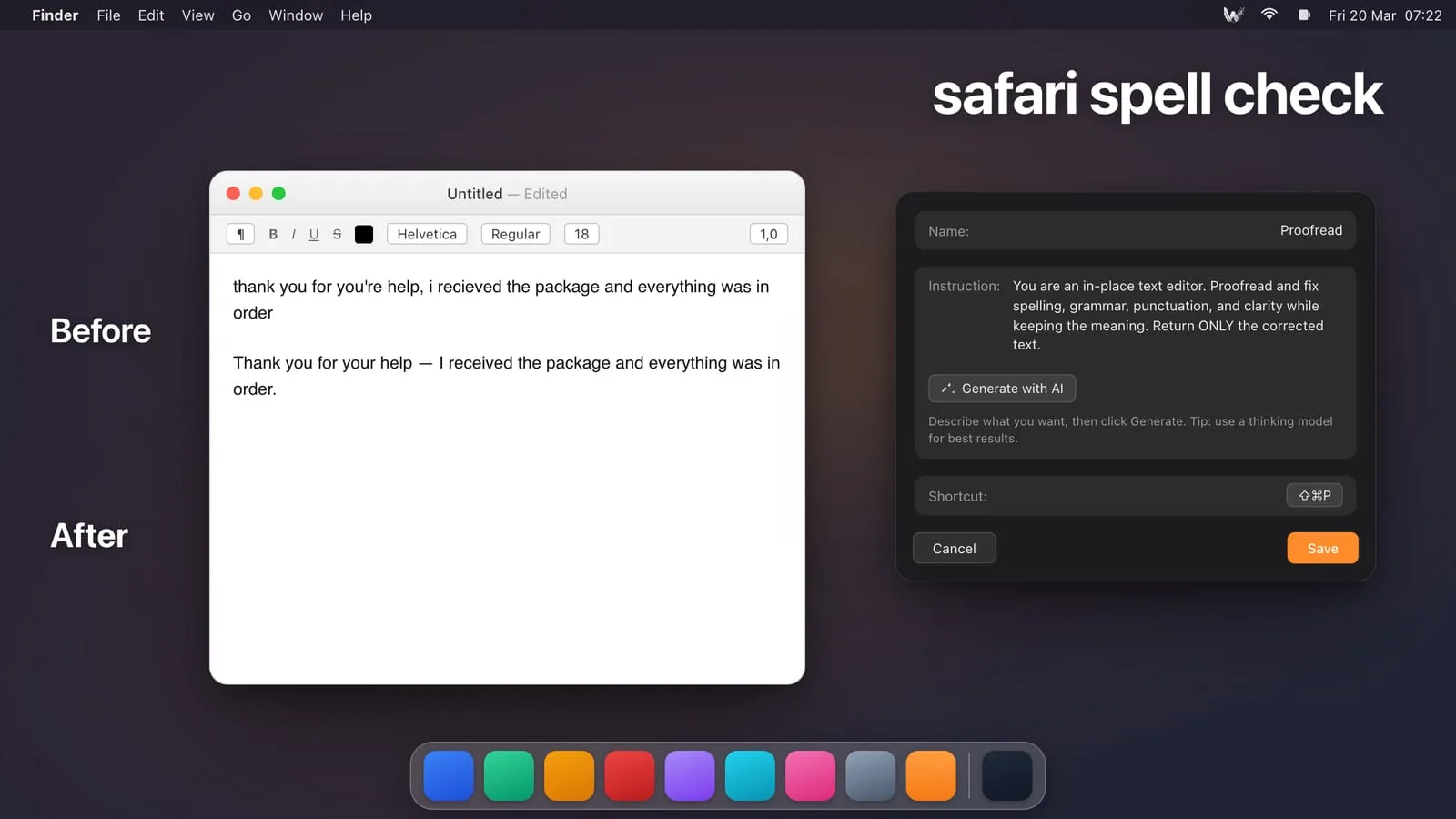Click the purple Dock icon
Viewport: 1456px width, 819px height.
tap(690, 775)
